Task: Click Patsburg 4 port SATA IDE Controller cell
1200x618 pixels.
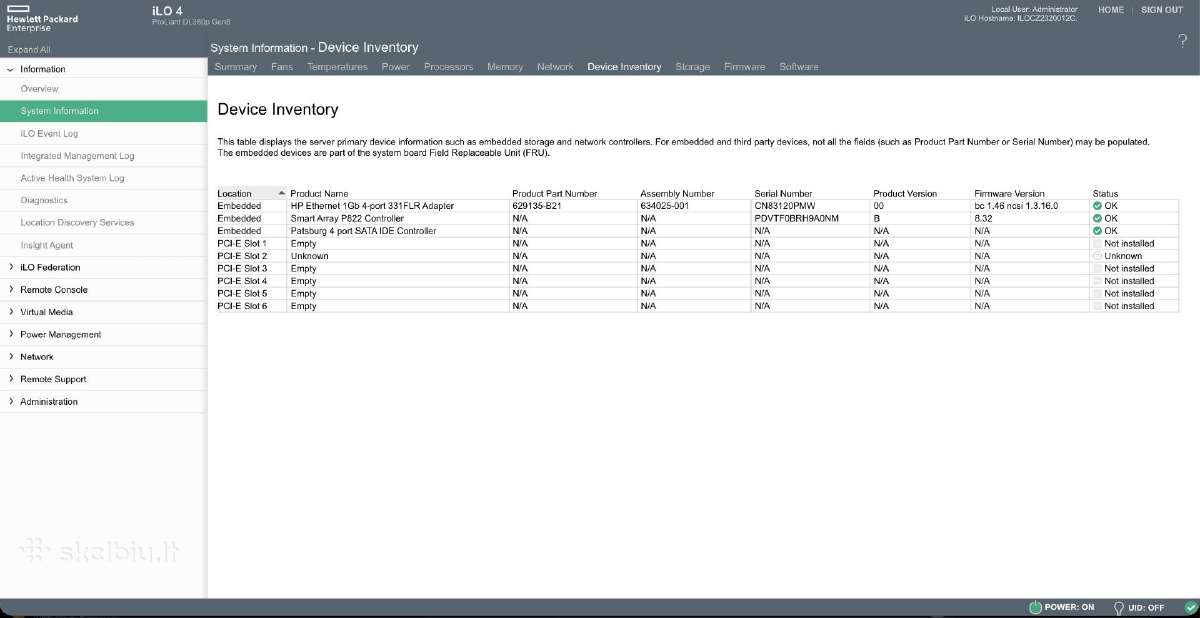Action: [363, 231]
